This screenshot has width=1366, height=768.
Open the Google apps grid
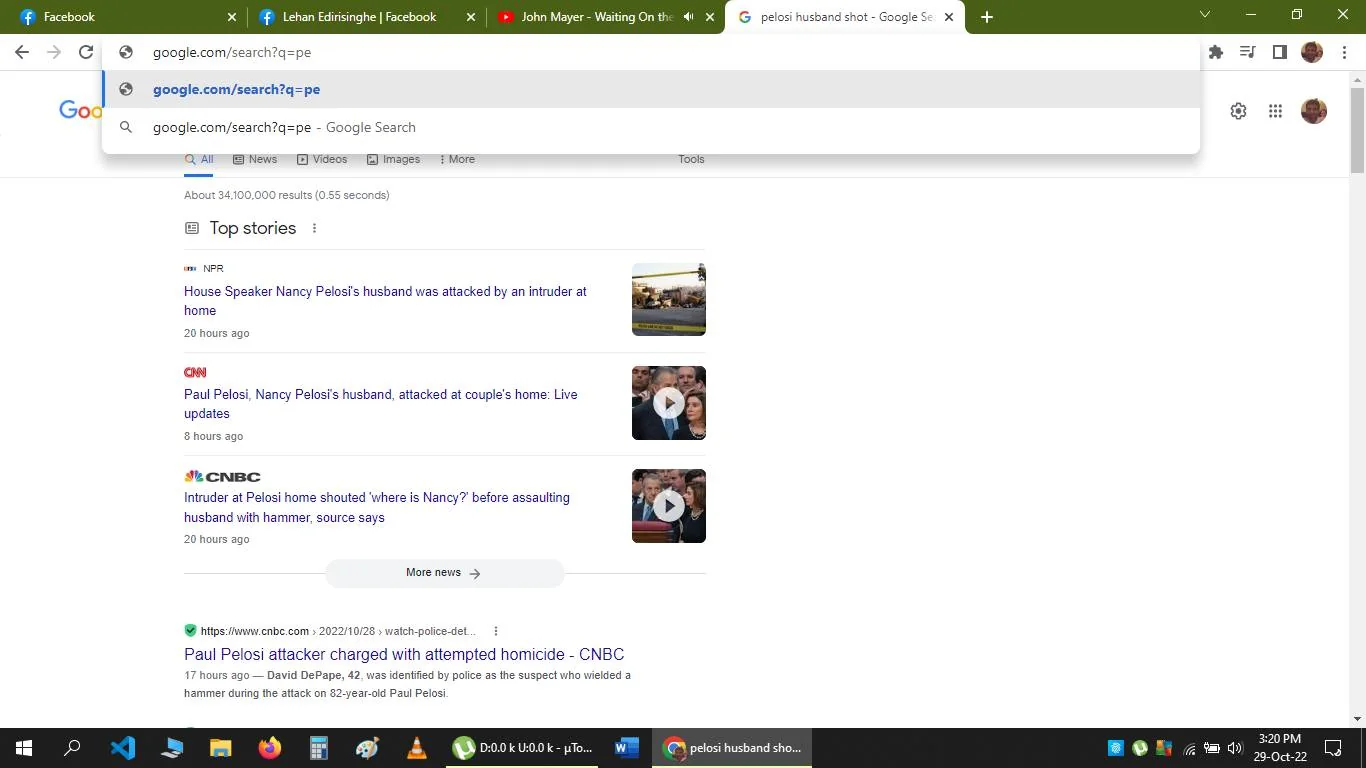1275,111
